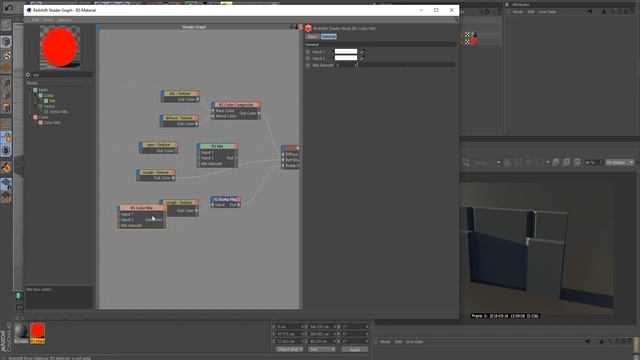
Task: Select Color Mix node in tree
Action: pos(52,122)
